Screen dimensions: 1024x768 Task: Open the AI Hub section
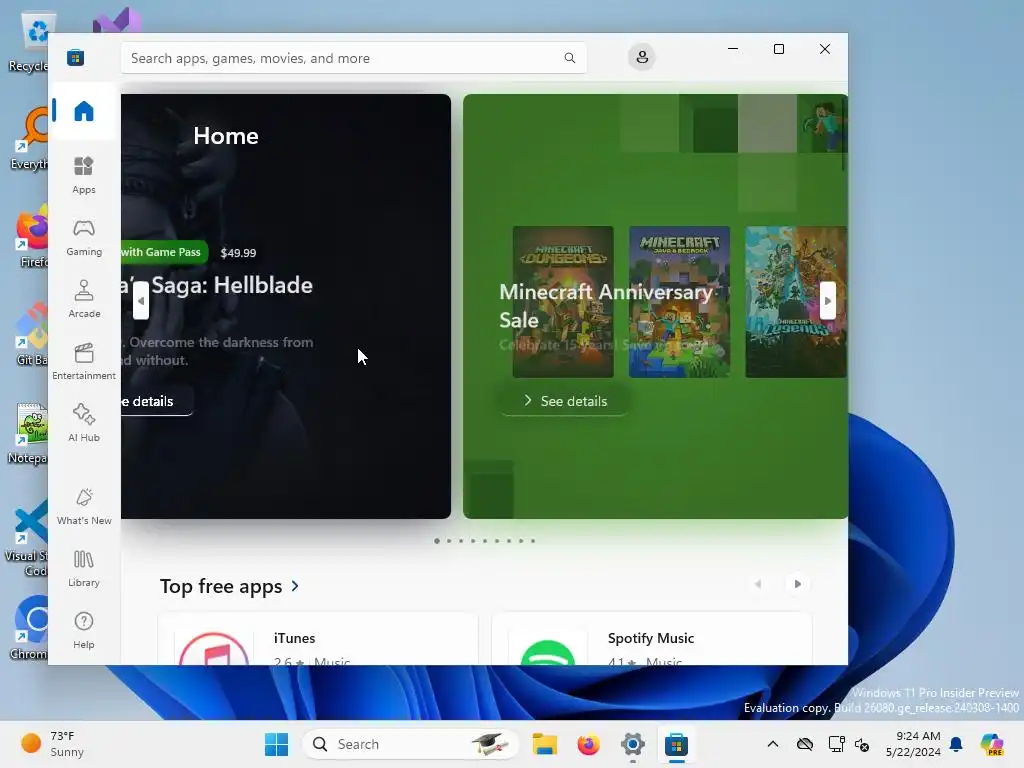(x=84, y=423)
